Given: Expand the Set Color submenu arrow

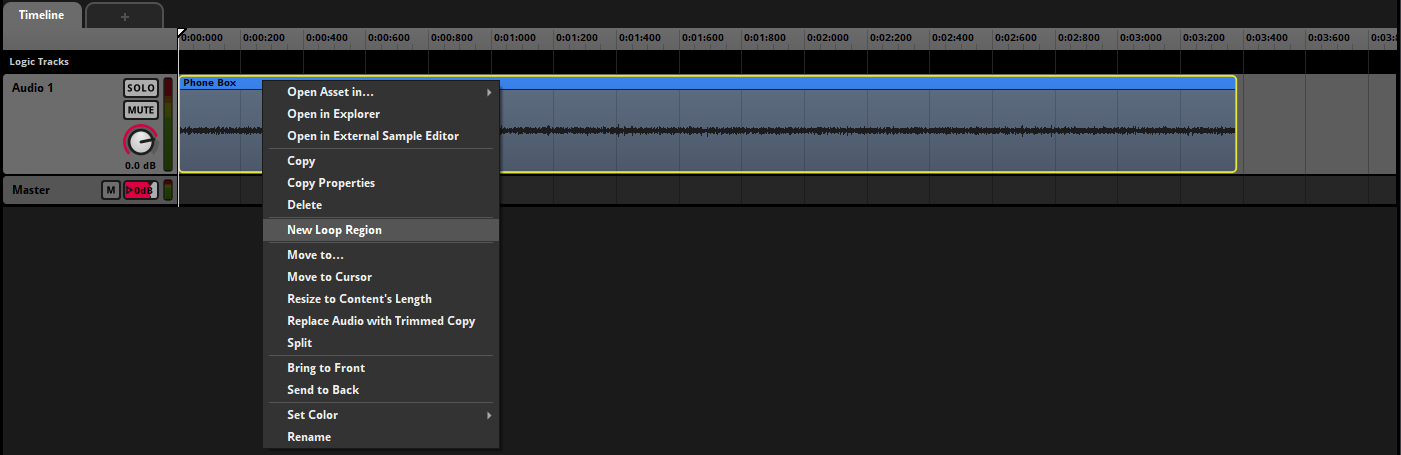Looking at the screenshot, I should (x=489, y=415).
